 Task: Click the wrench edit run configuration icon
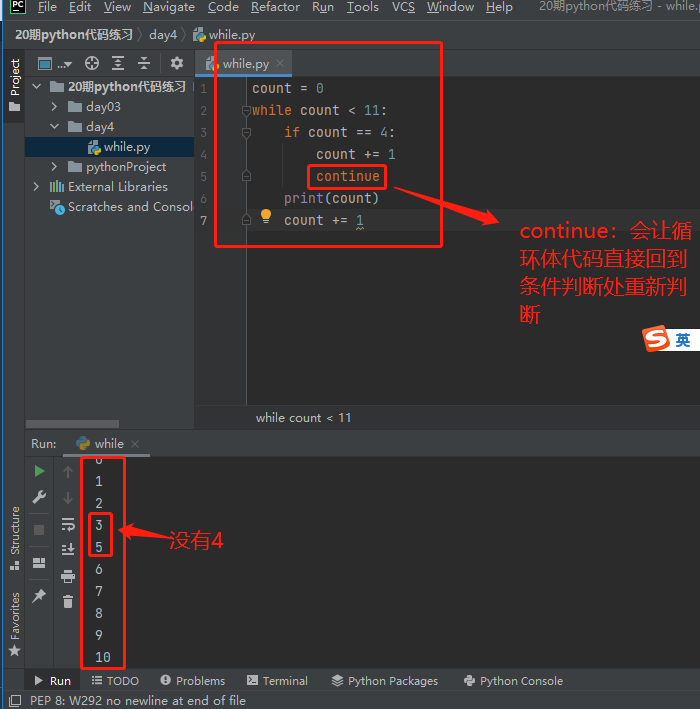point(39,497)
